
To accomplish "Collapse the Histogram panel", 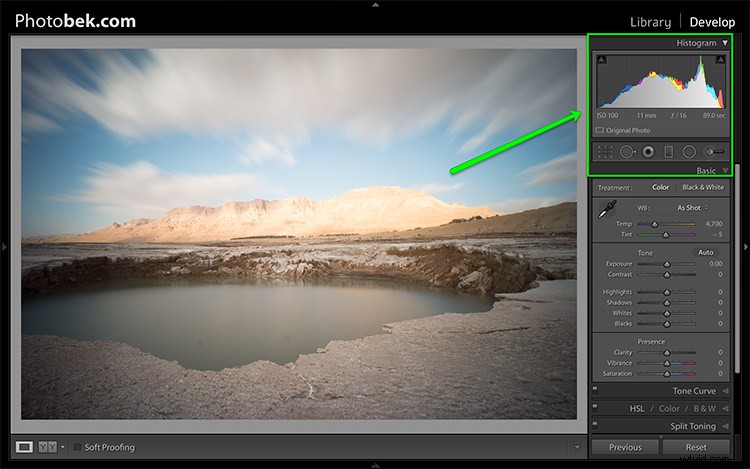I will [725, 43].
